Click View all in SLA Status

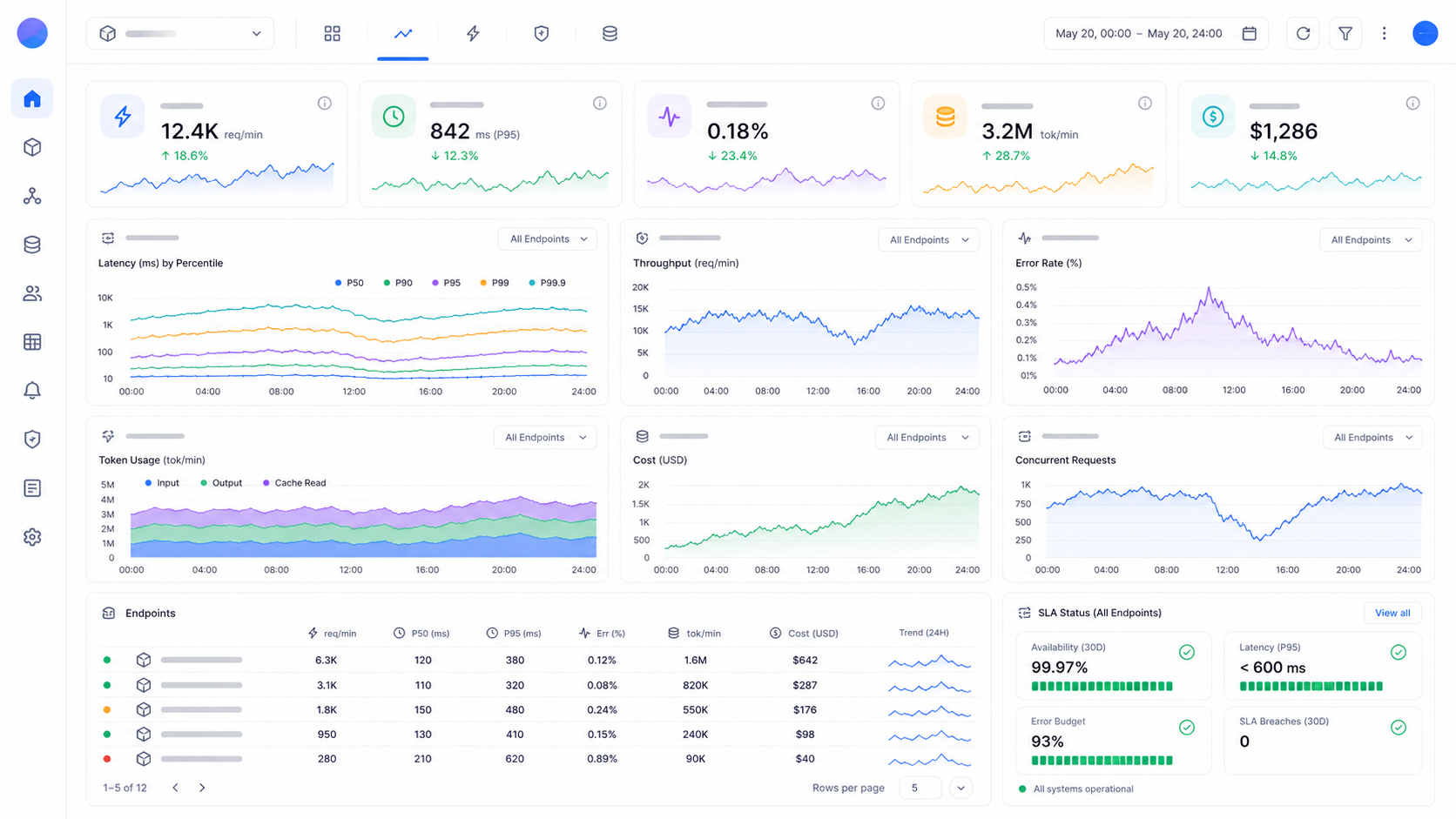[x=1392, y=613]
